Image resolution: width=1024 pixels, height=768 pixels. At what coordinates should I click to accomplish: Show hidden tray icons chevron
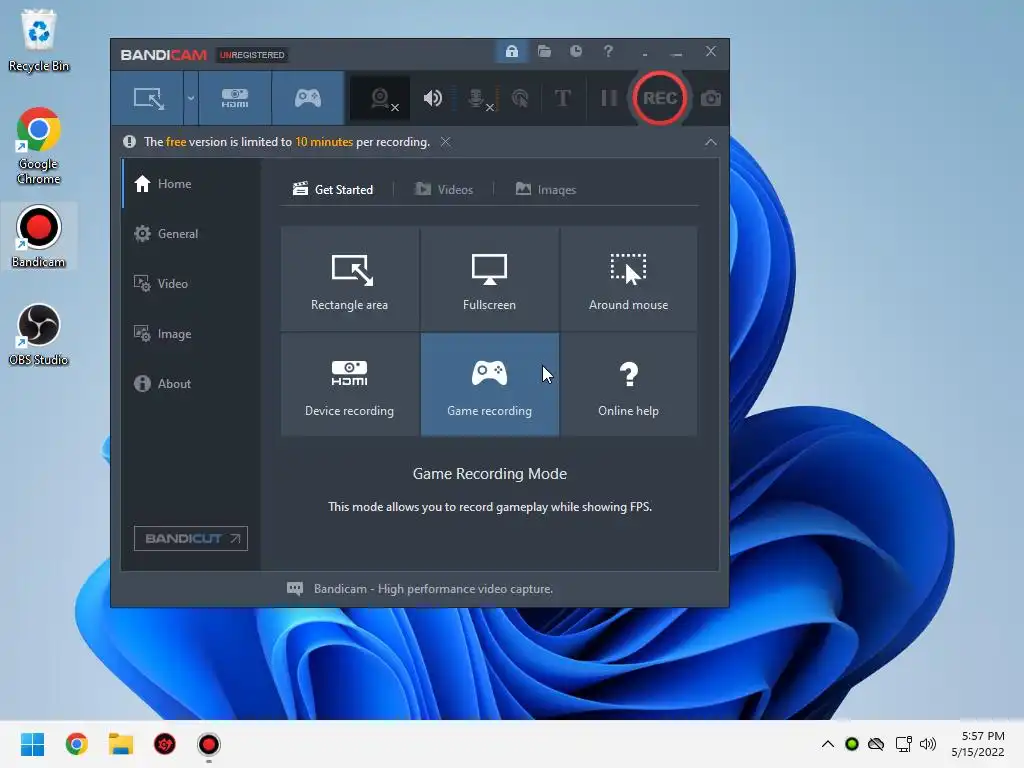827,744
